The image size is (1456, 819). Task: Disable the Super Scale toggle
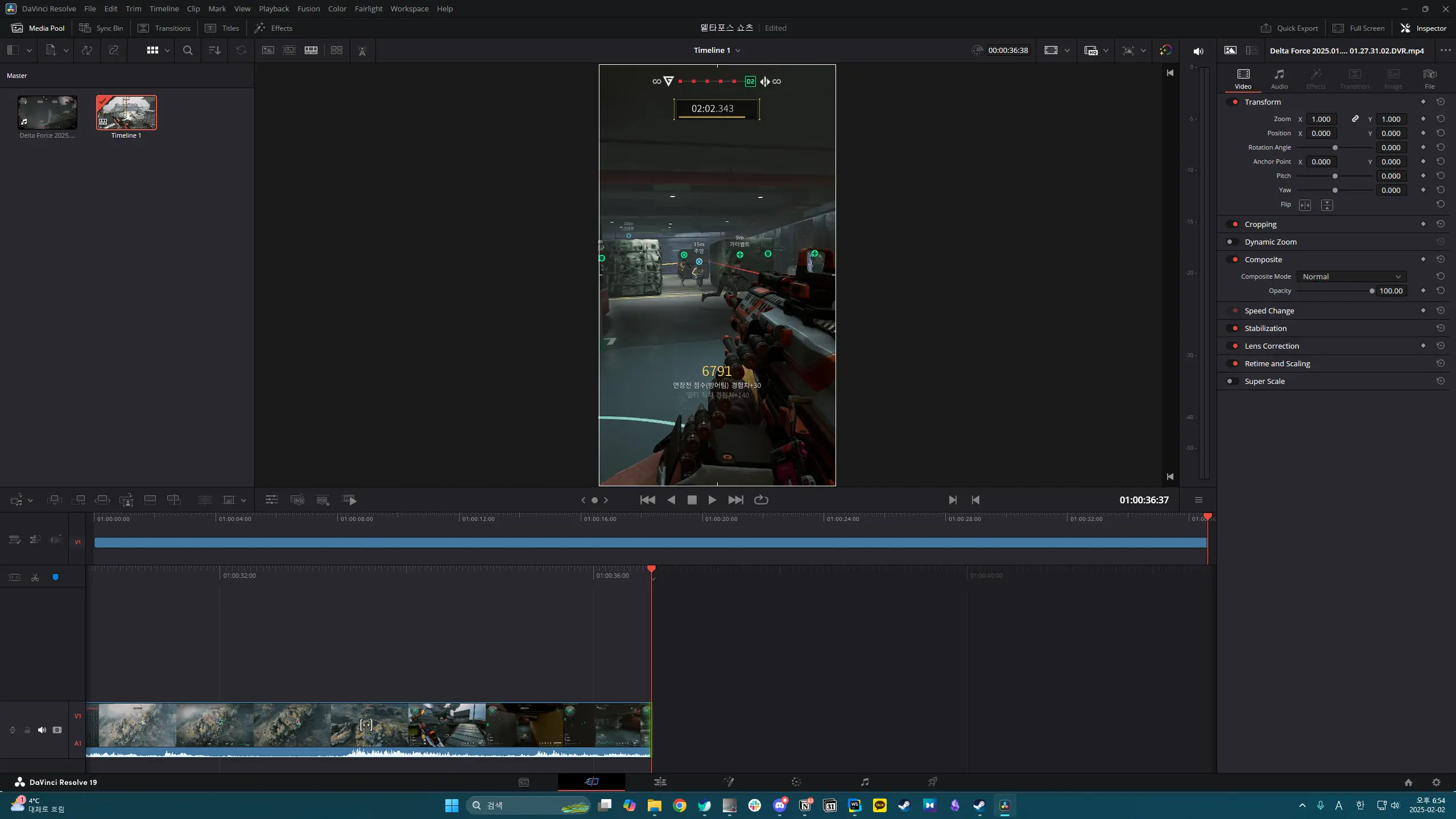(x=1232, y=381)
